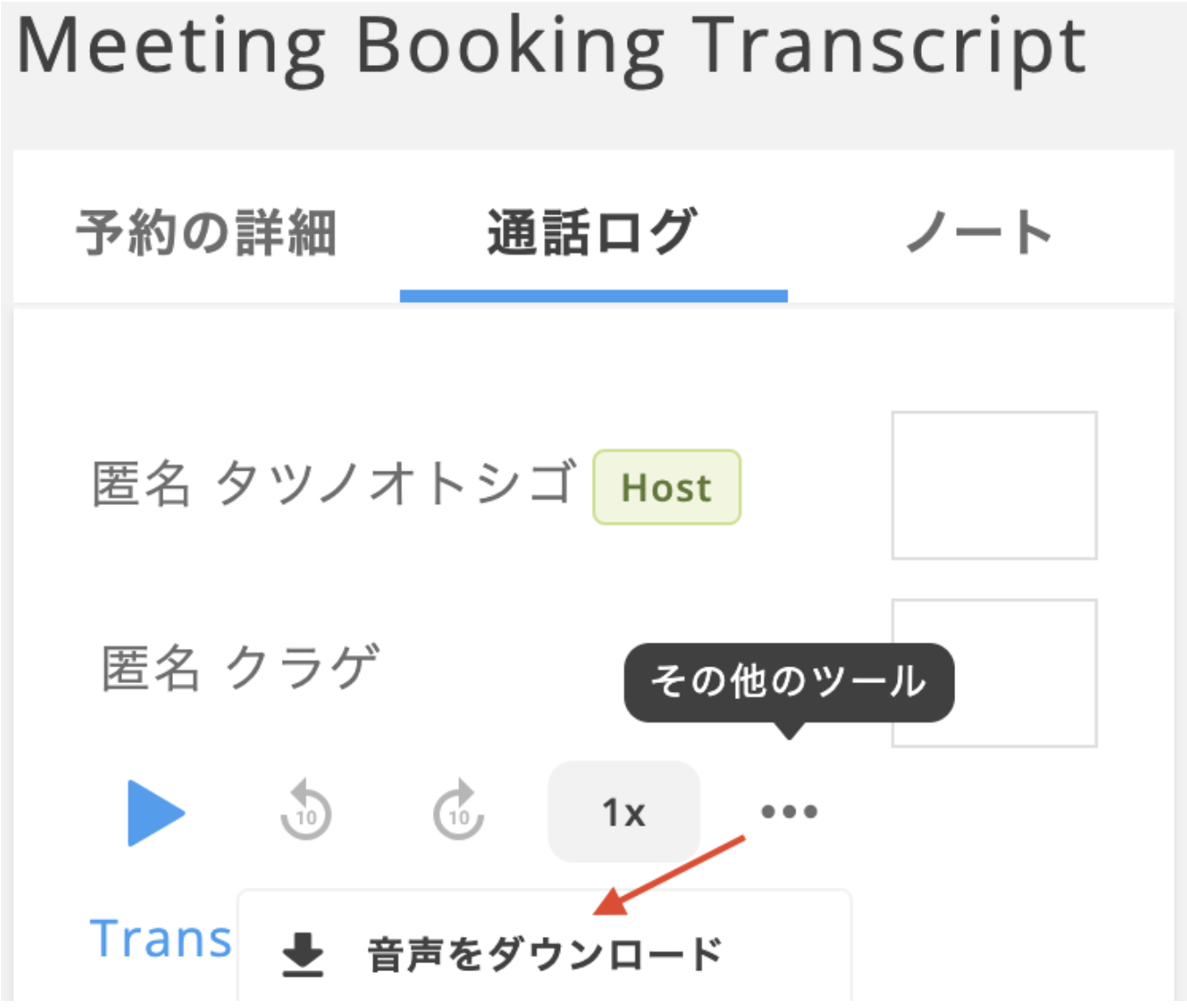Select participant 匿名 タツノオトシゴ
The height and width of the screenshot is (1008, 1187).
[x=334, y=484]
